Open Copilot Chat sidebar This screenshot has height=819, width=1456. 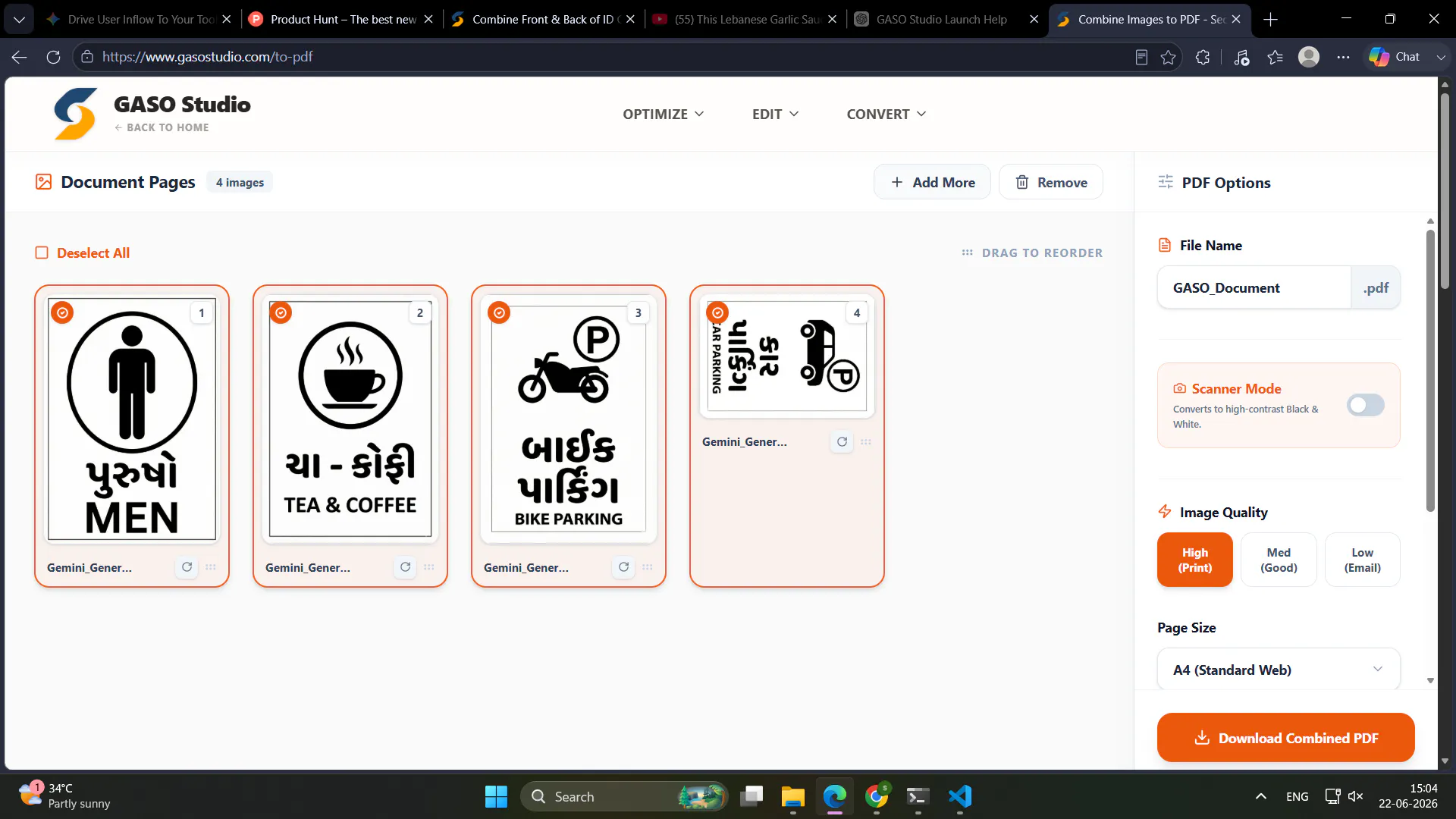[1395, 57]
